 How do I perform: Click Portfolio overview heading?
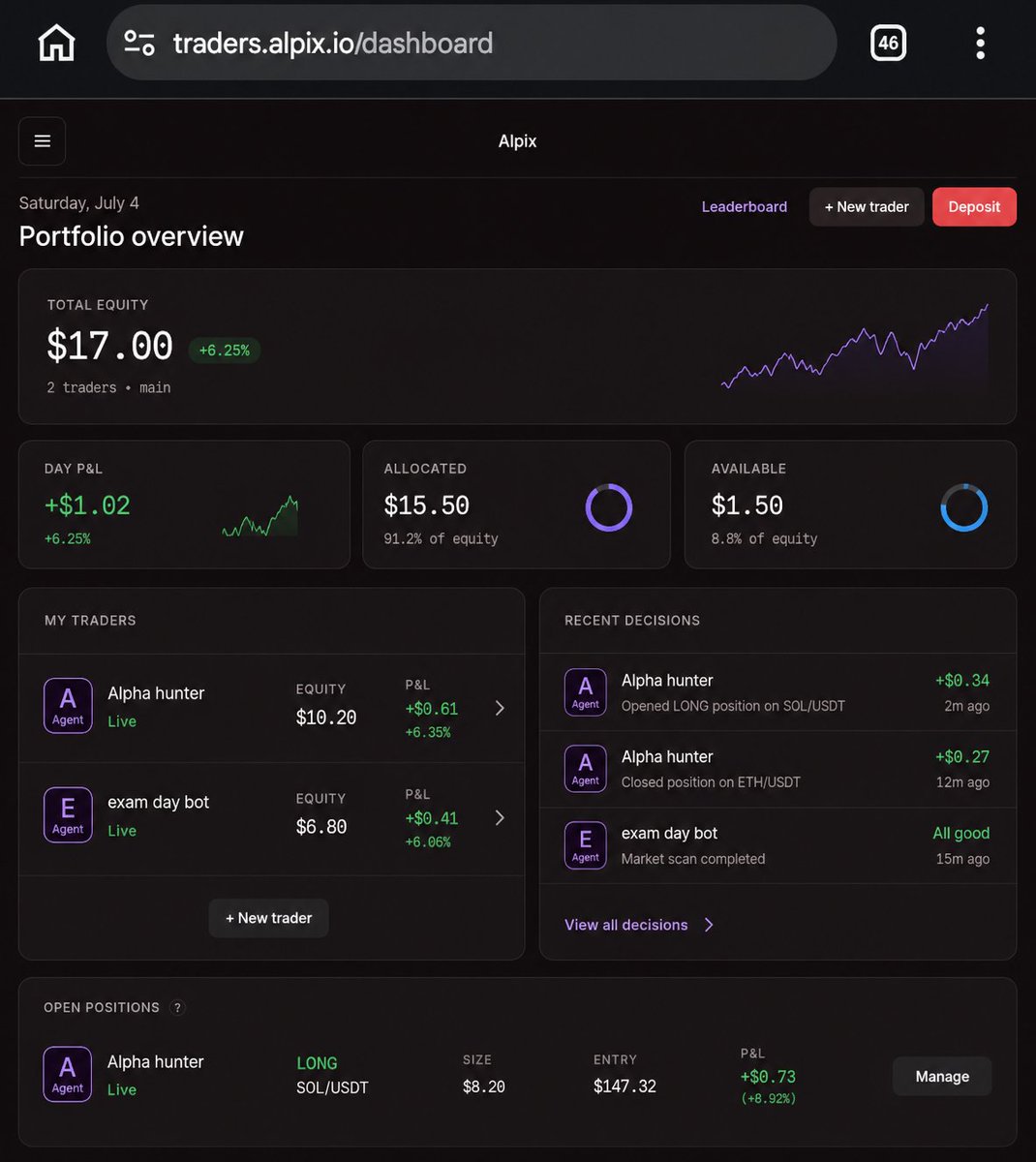[x=132, y=236]
